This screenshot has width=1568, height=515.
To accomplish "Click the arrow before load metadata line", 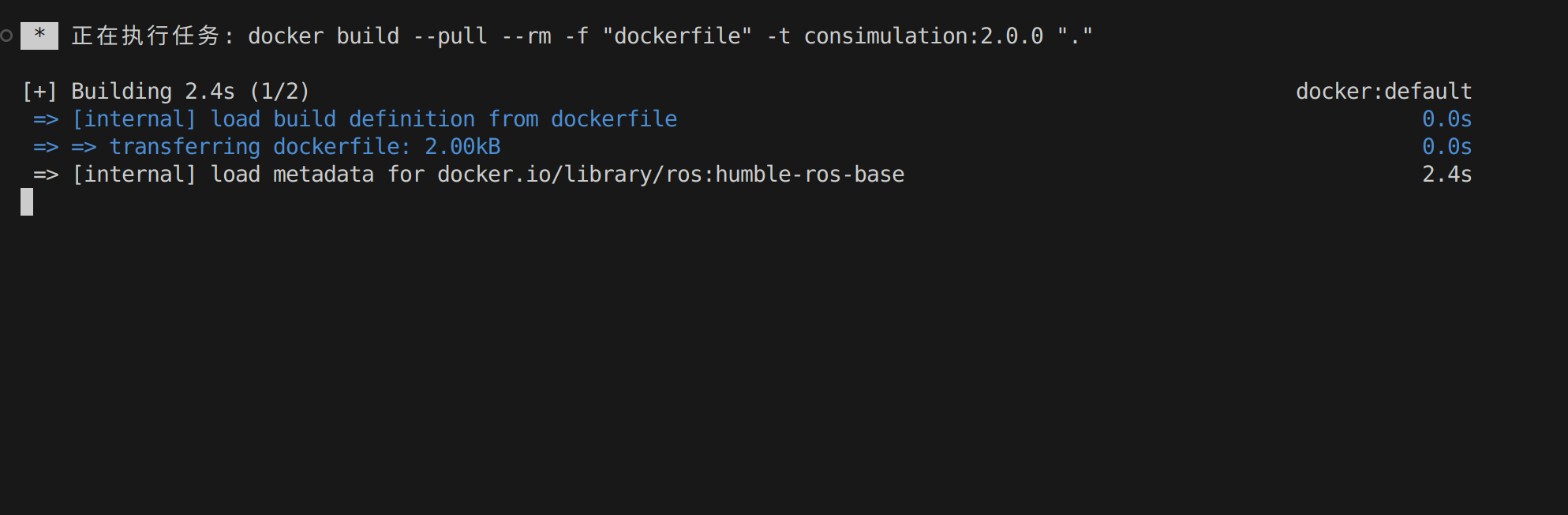I will [46, 175].
